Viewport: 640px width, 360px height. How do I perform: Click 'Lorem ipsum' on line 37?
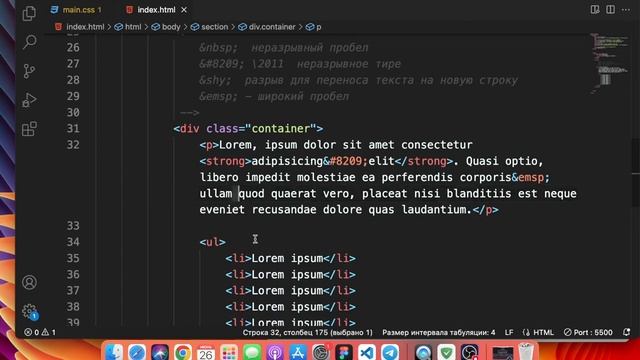click(287, 291)
